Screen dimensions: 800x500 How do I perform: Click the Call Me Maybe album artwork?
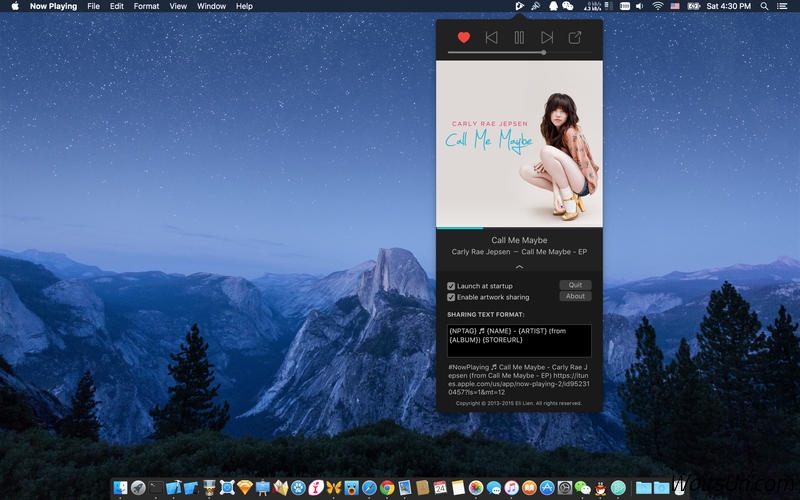click(519, 143)
